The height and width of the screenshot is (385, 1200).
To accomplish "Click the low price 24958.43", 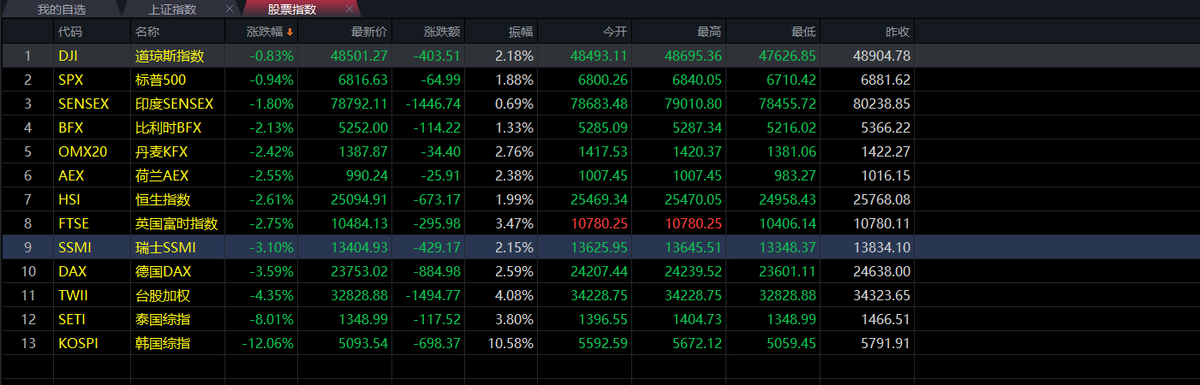I will point(787,199).
